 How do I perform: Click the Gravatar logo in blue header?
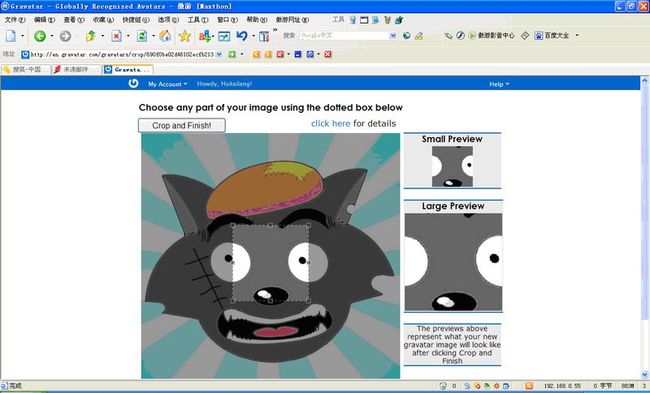(133, 83)
